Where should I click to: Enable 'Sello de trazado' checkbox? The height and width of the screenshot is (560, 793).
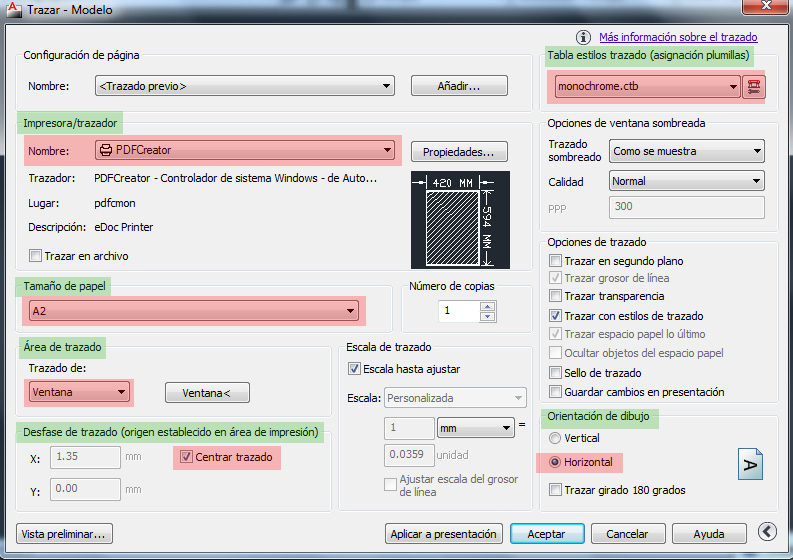point(555,373)
